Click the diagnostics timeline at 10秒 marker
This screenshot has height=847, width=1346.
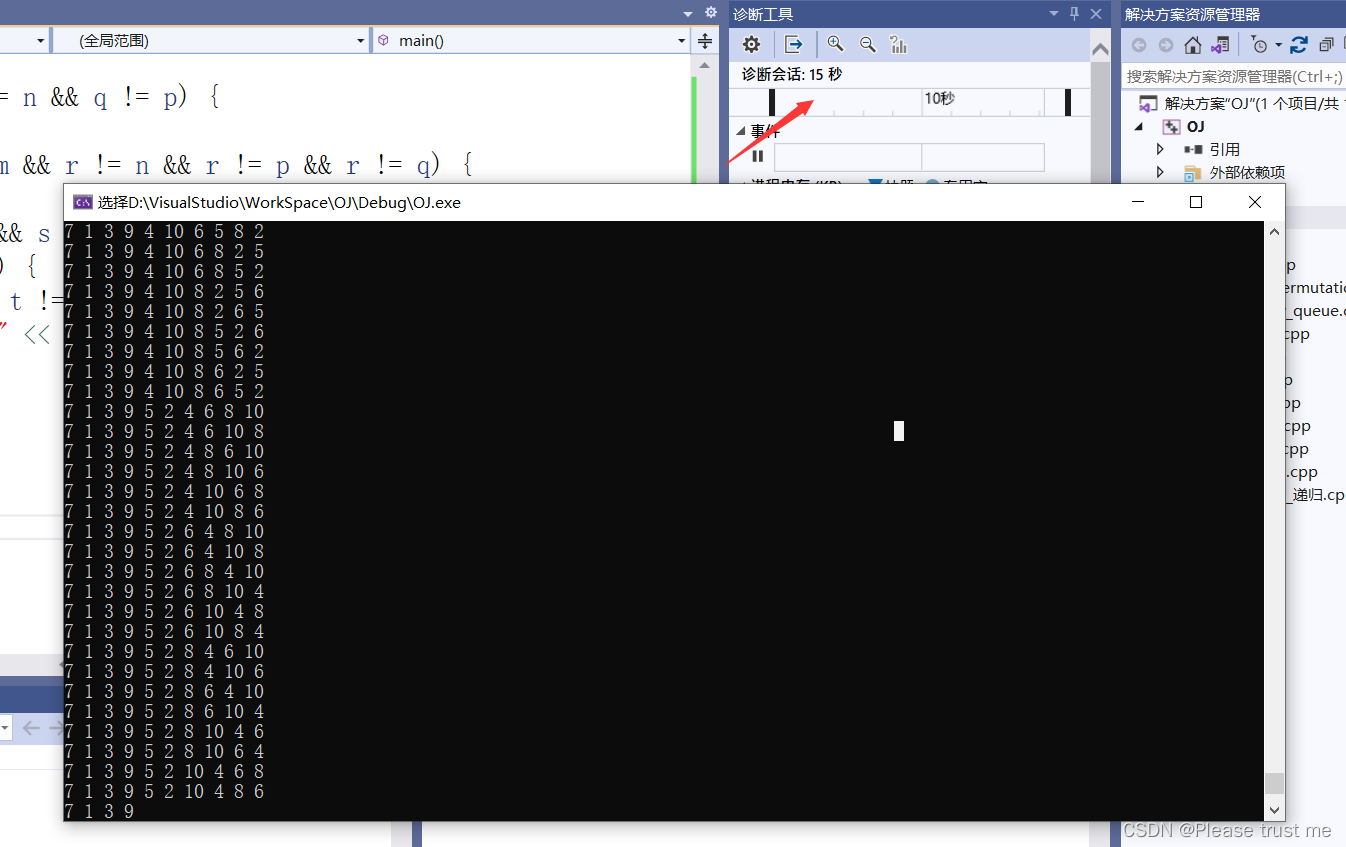click(939, 98)
